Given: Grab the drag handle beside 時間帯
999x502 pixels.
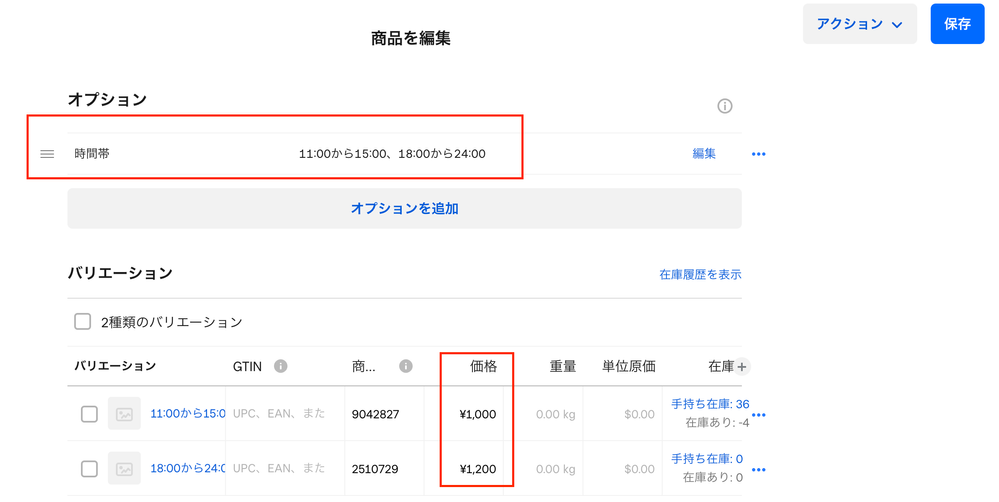Looking at the screenshot, I should (x=47, y=154).
